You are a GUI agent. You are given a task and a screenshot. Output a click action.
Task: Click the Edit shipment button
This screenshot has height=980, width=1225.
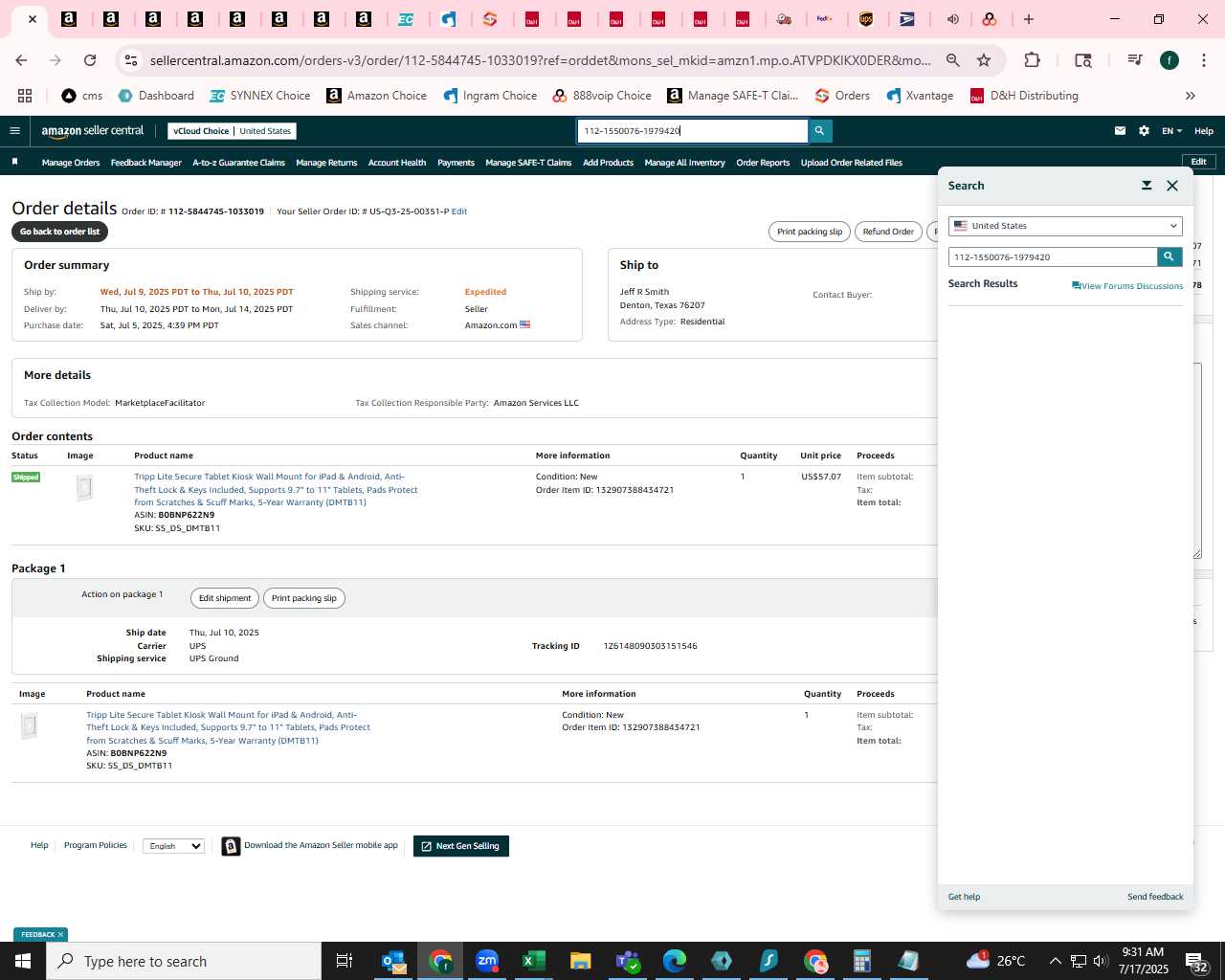coord(225,598)
